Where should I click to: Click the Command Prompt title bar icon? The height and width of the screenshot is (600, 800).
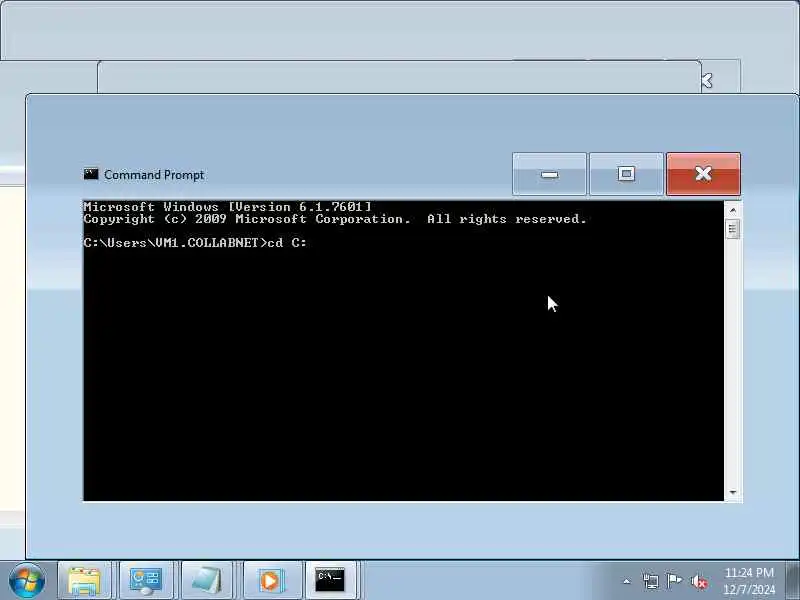point(91,174)
